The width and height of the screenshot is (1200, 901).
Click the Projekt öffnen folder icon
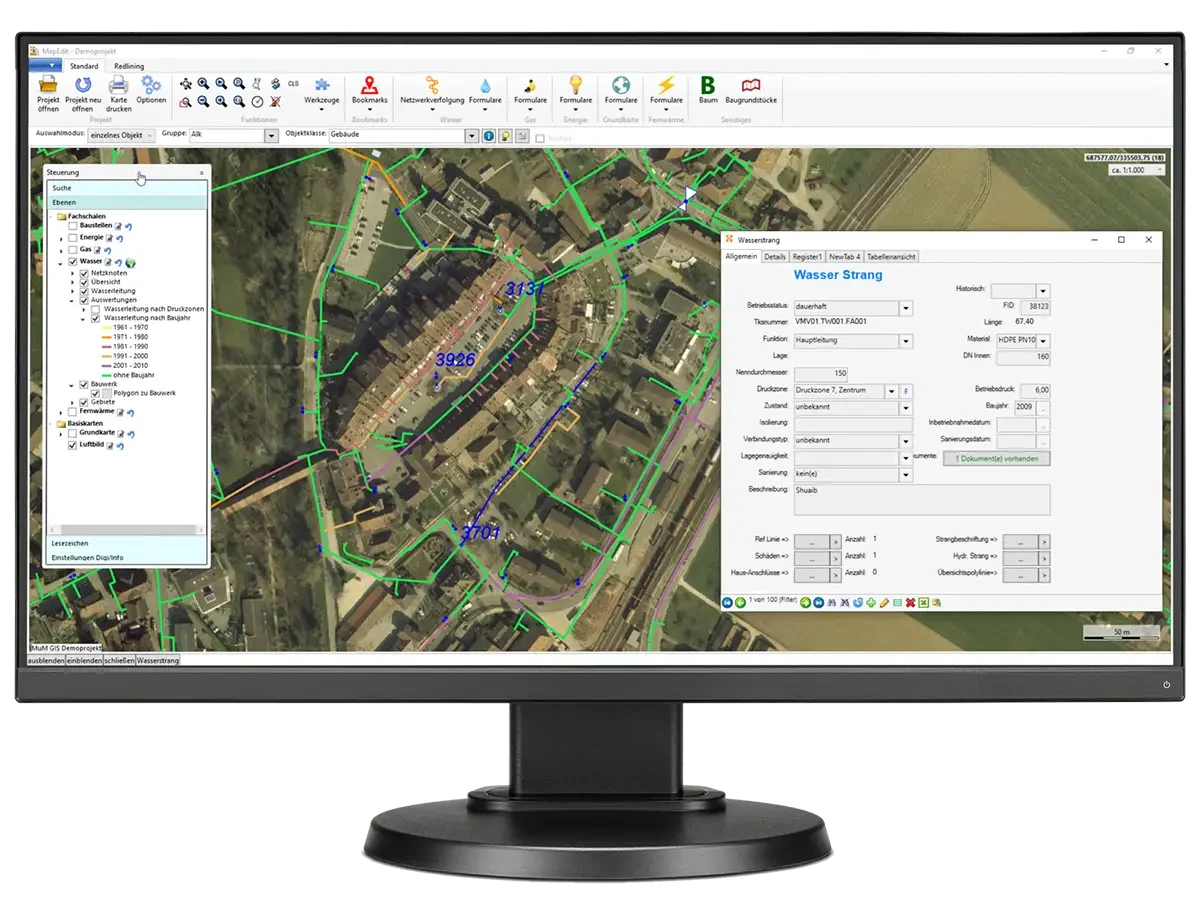click(x=47, y=86)
